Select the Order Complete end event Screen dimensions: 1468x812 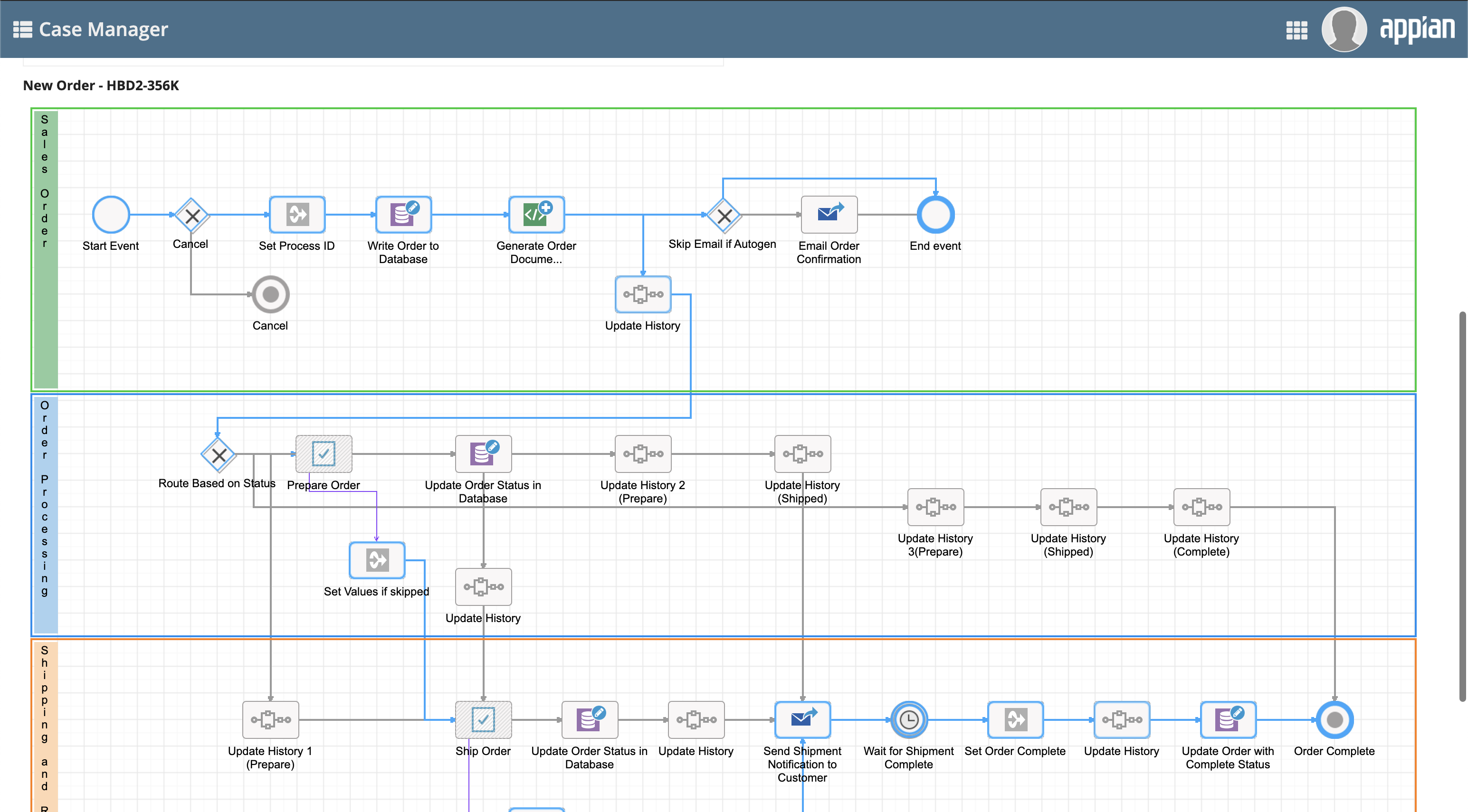coord(1333,720)
